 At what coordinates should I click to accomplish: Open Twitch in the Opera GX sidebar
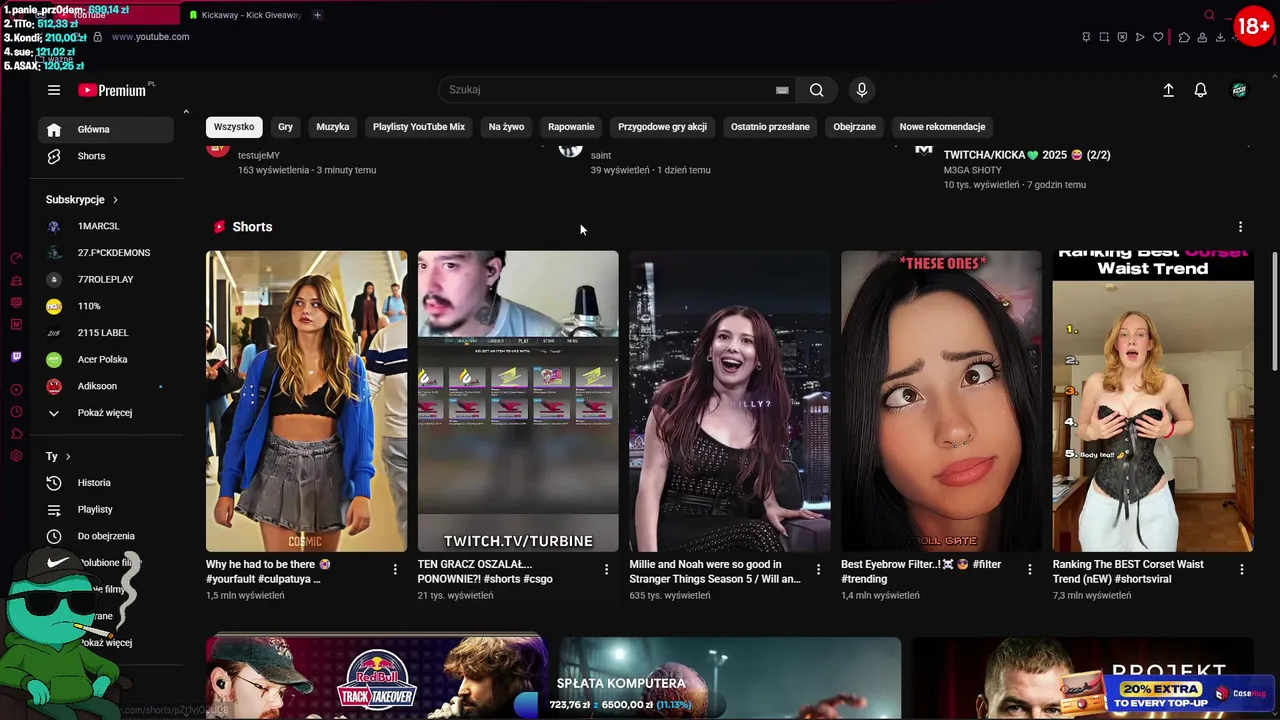click(16, 356)
